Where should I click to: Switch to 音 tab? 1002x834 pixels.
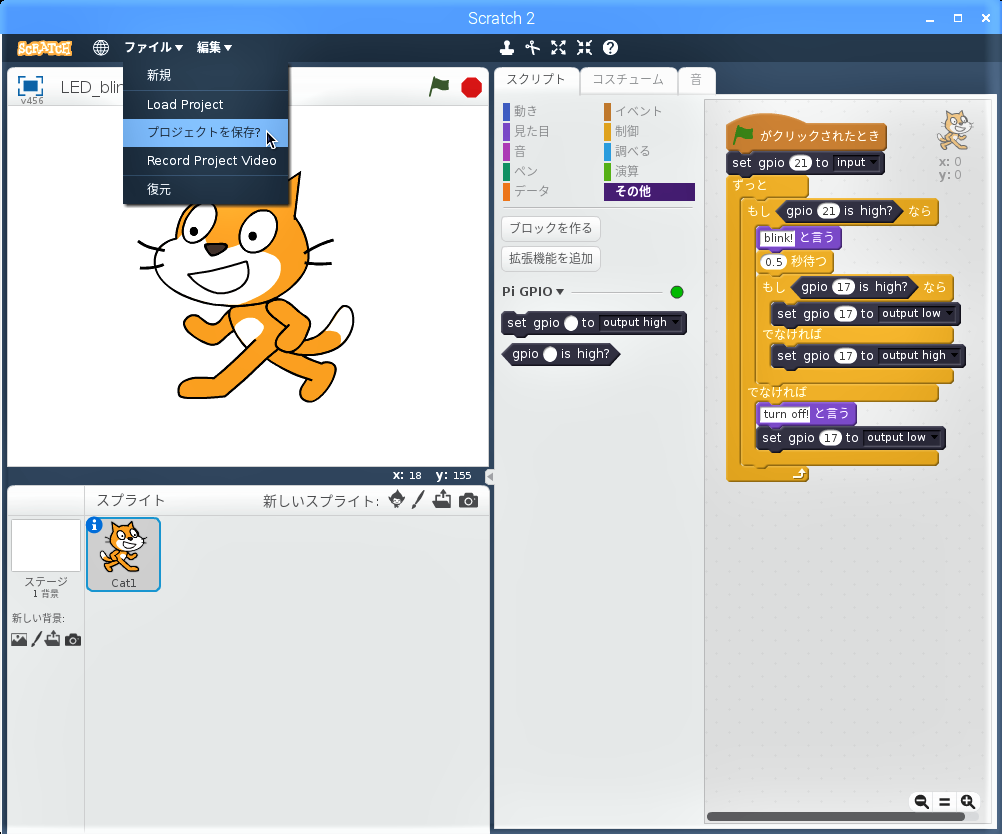point(696,80)
